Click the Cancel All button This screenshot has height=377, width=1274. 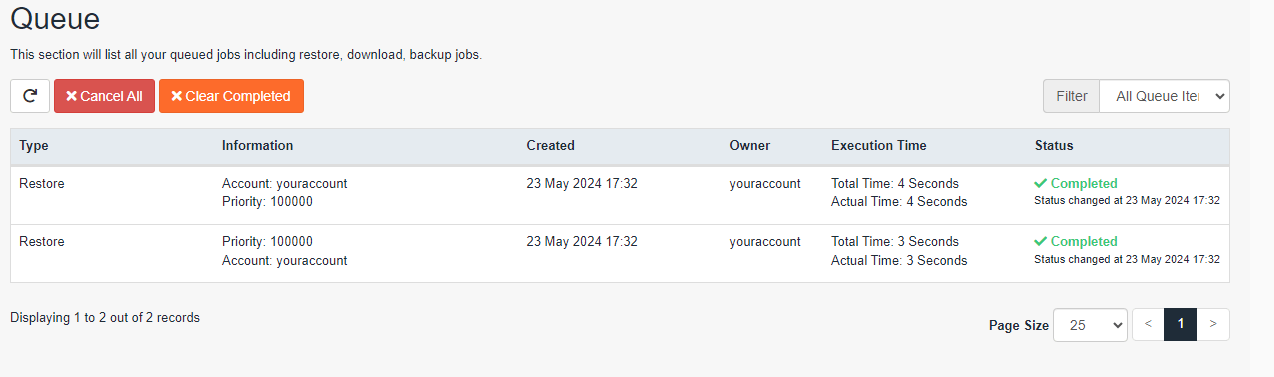[104, 96]
